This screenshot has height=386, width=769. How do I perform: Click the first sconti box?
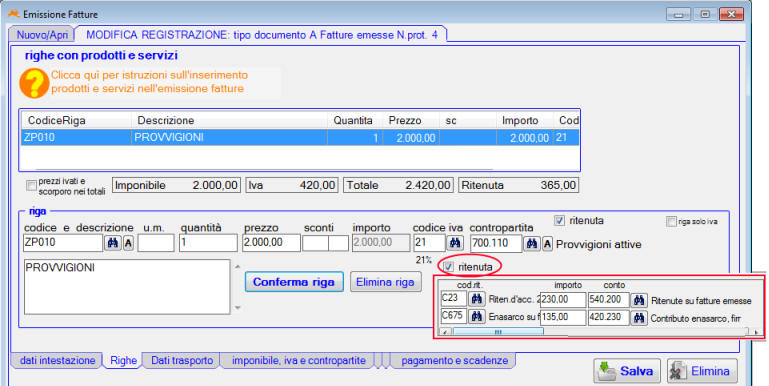click(x=315, y=243)
